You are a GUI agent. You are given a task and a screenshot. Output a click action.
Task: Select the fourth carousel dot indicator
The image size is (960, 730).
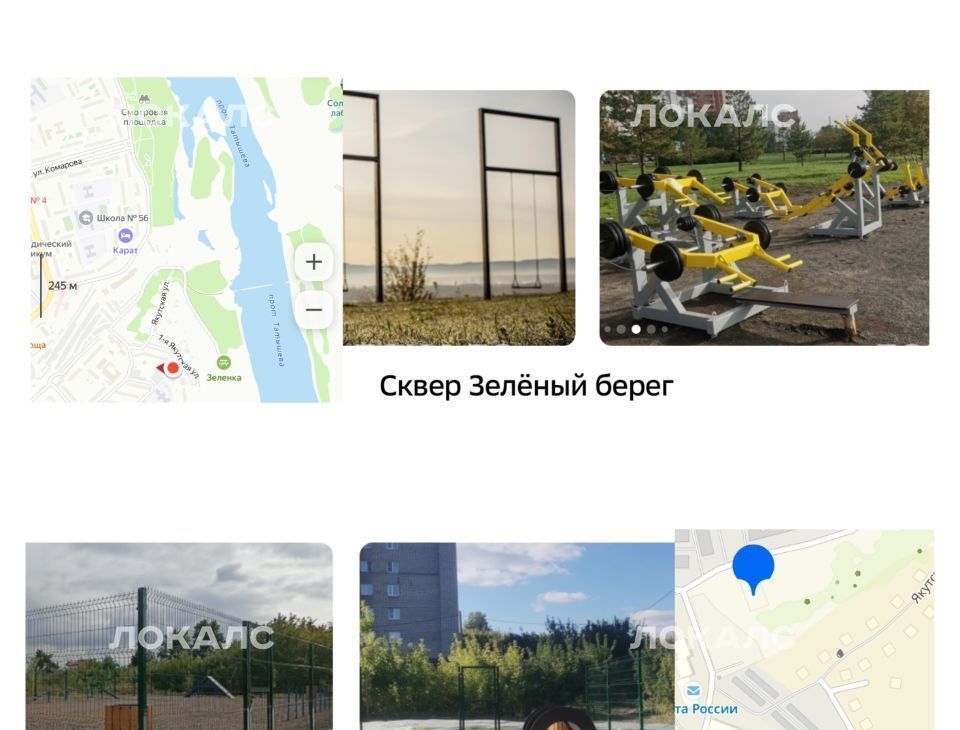[651, 329]
